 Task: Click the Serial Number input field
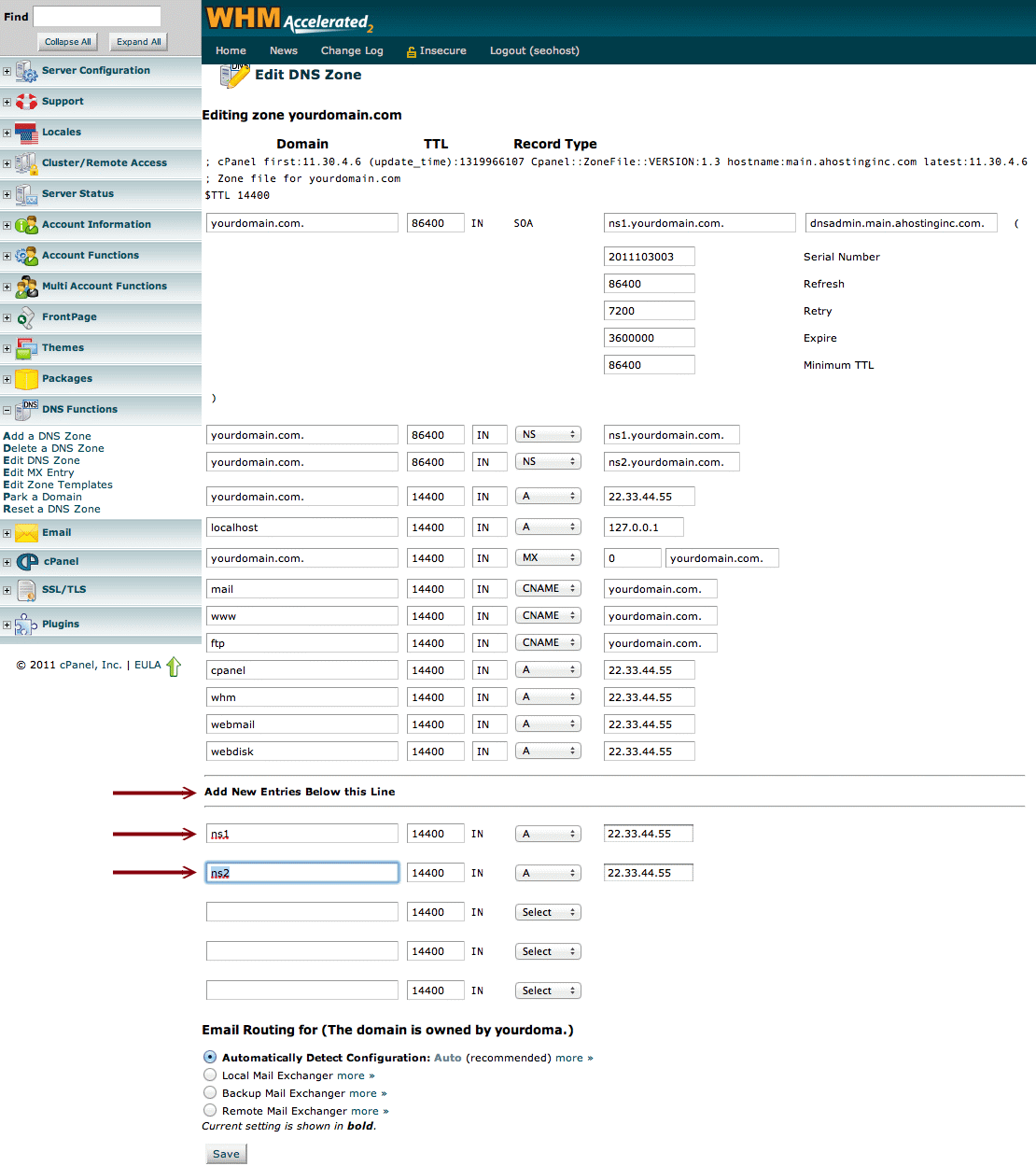(650, 257)
